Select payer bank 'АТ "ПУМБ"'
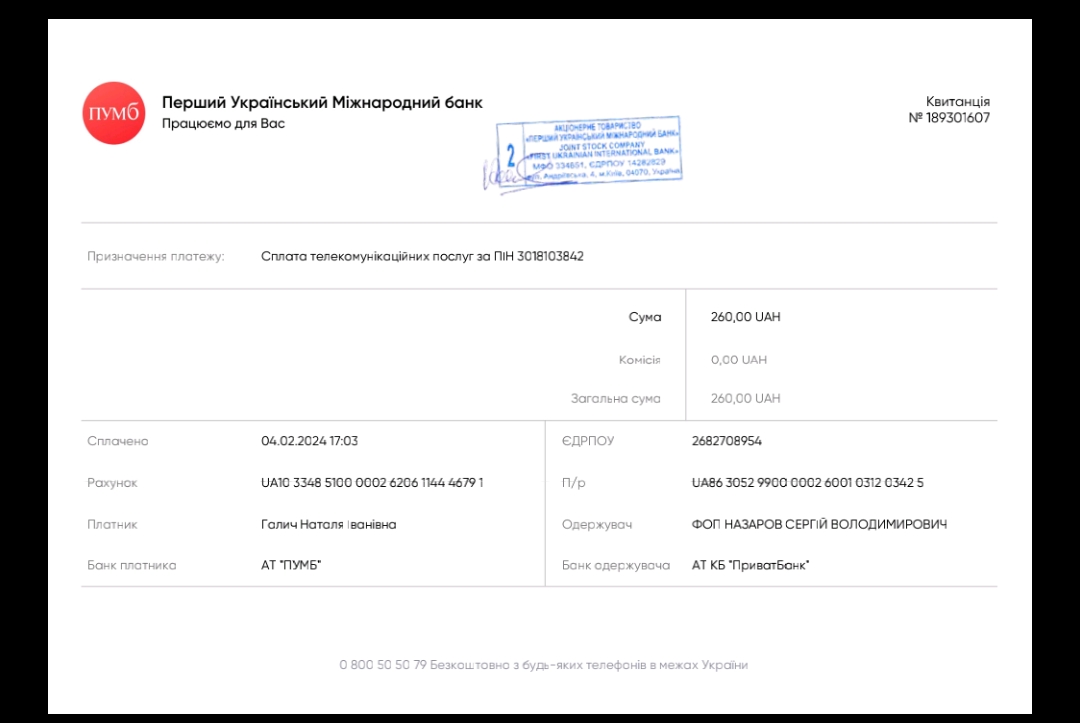The image size is (1080, 723). (x=291, y=565)
